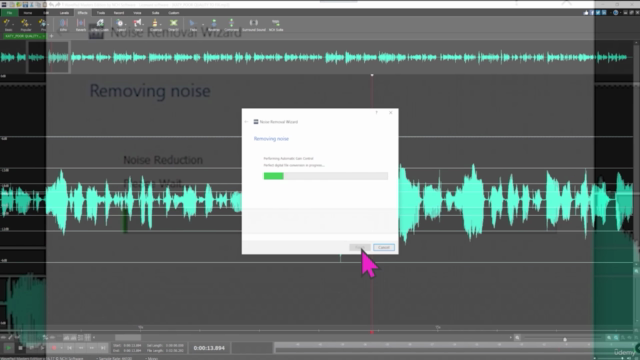Expand the Basic effects dropdown arrow

coord(13,24)
